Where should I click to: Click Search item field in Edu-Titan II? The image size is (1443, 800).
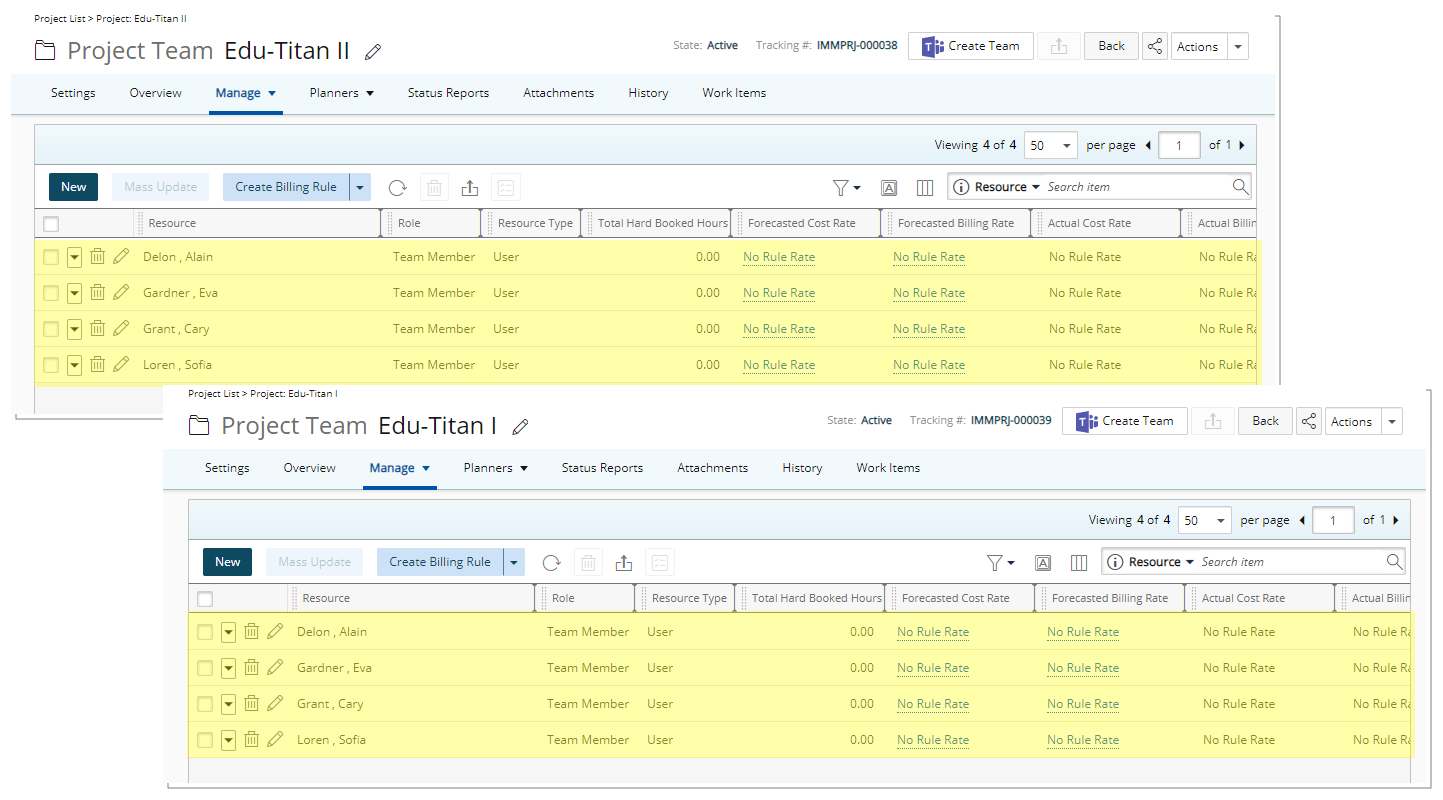point(1136,187)
